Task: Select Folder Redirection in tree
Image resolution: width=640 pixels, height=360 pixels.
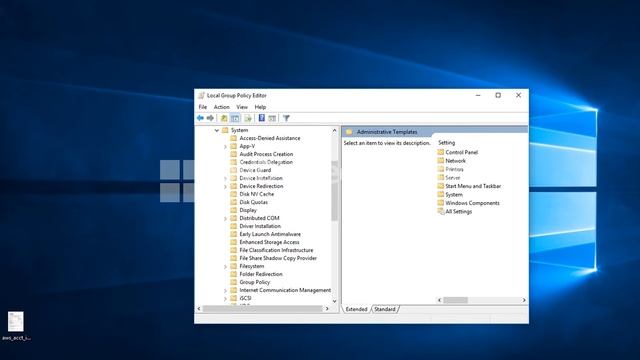Action: [x=261, y=274]
